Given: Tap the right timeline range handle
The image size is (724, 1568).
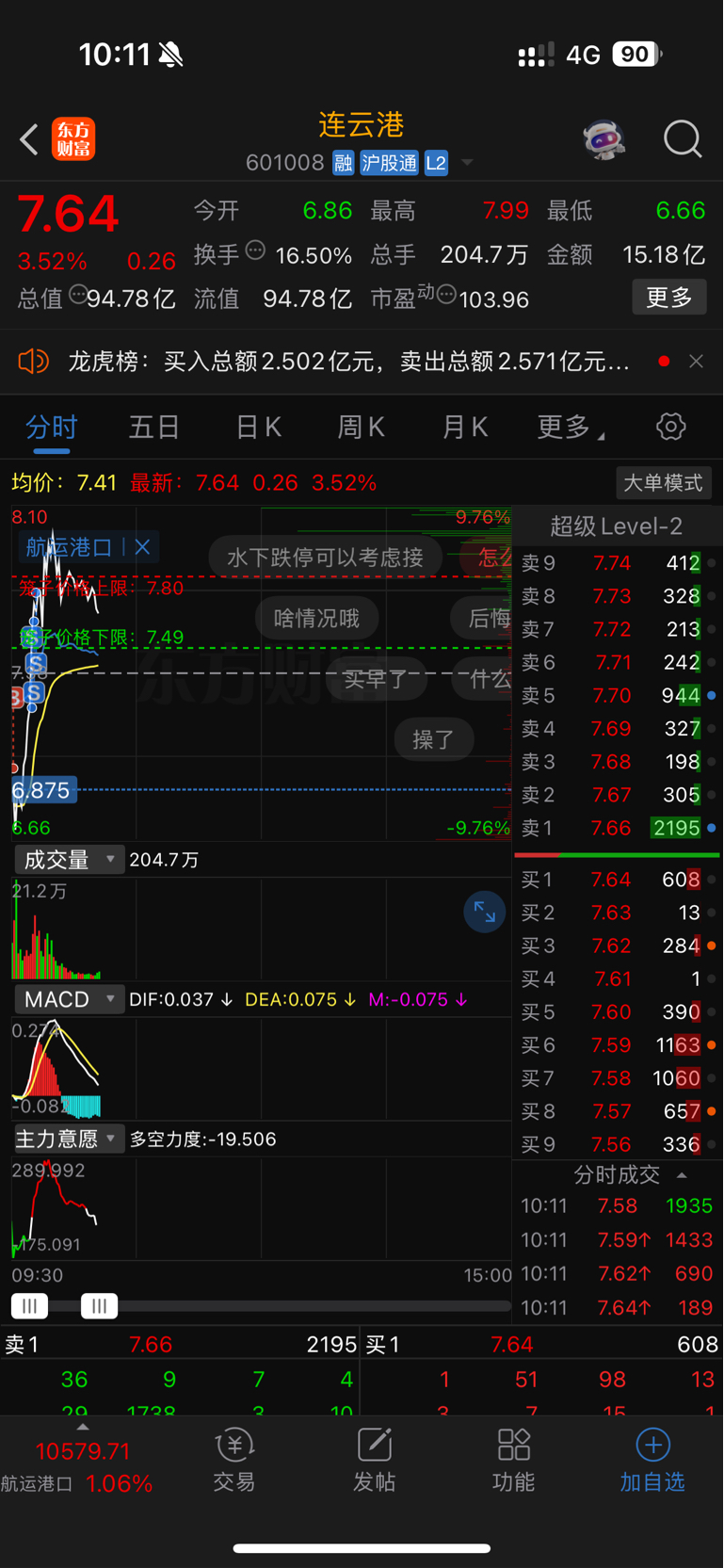Looking at the screenshot, I should point(99,1305).
